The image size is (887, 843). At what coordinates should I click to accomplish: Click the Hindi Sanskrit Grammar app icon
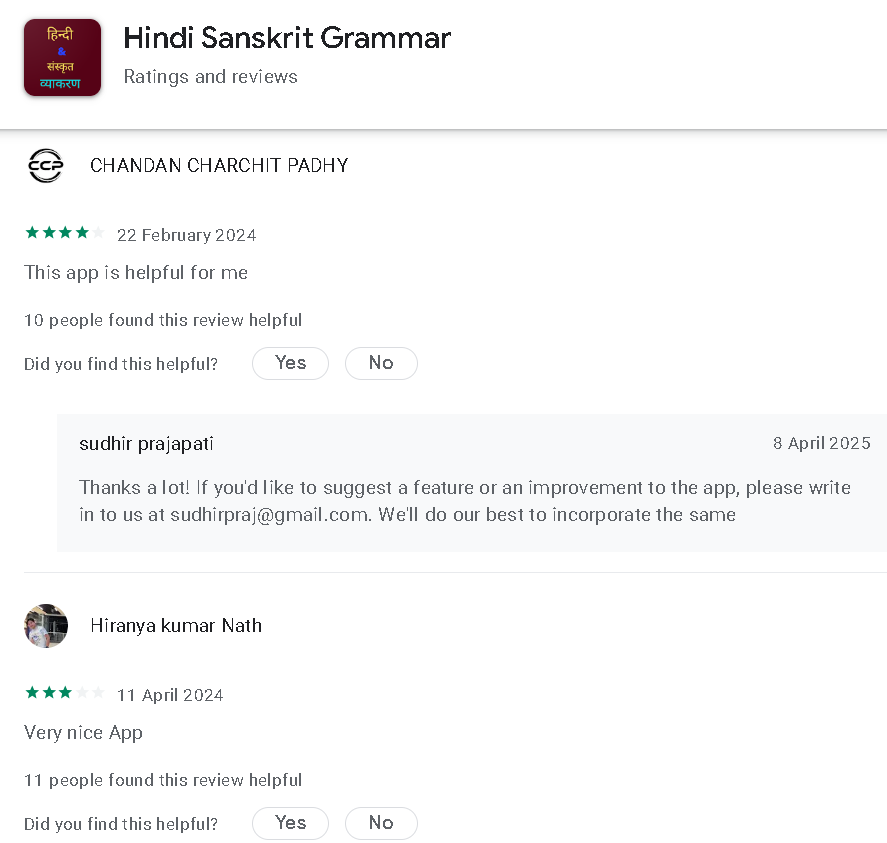[62, 58]
